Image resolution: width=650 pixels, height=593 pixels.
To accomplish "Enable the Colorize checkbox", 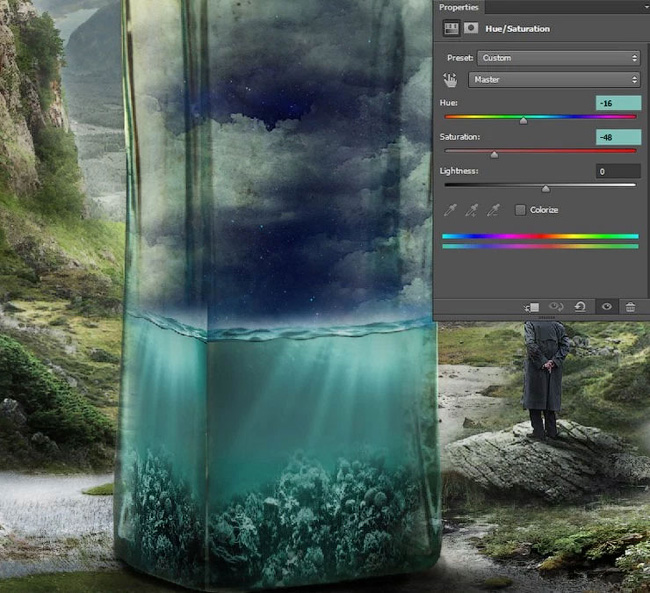I will point(520,210).
